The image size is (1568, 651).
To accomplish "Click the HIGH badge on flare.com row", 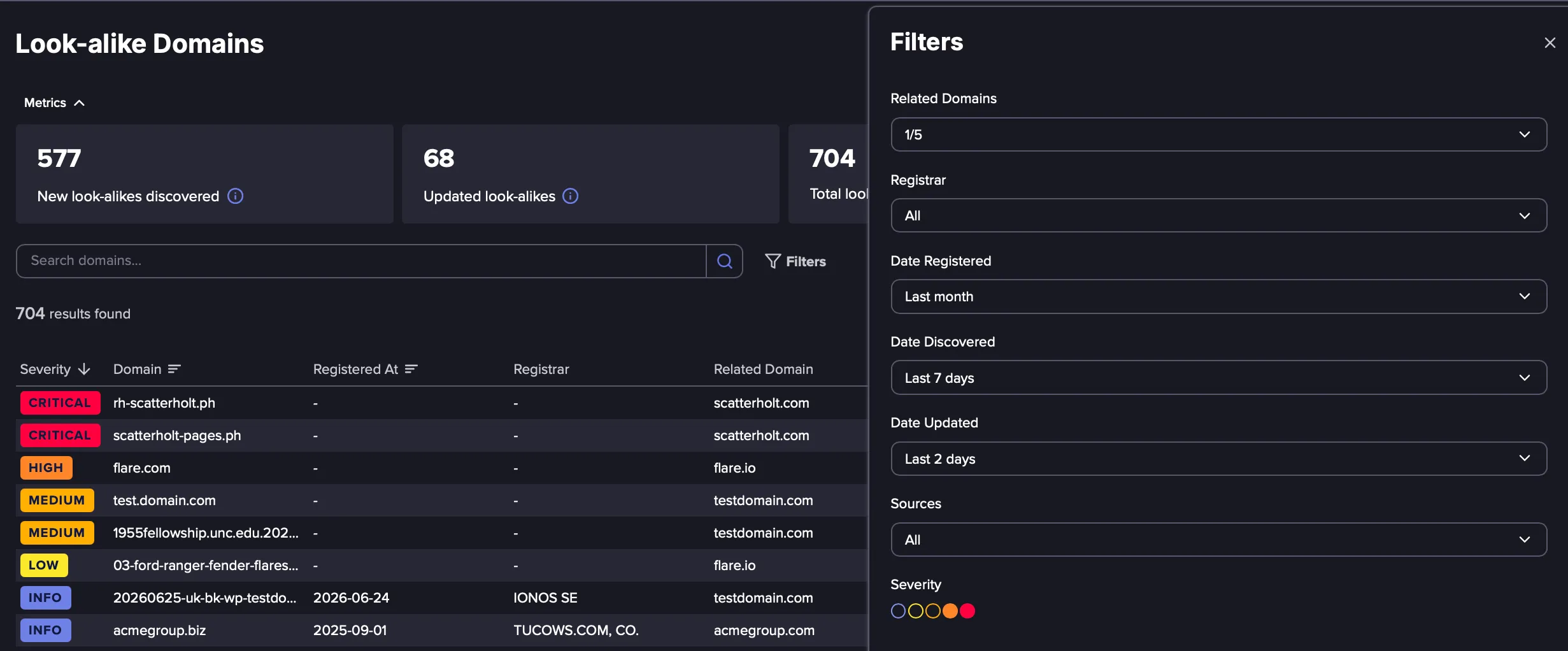I will pyautogui.click(x=46, y=468).
